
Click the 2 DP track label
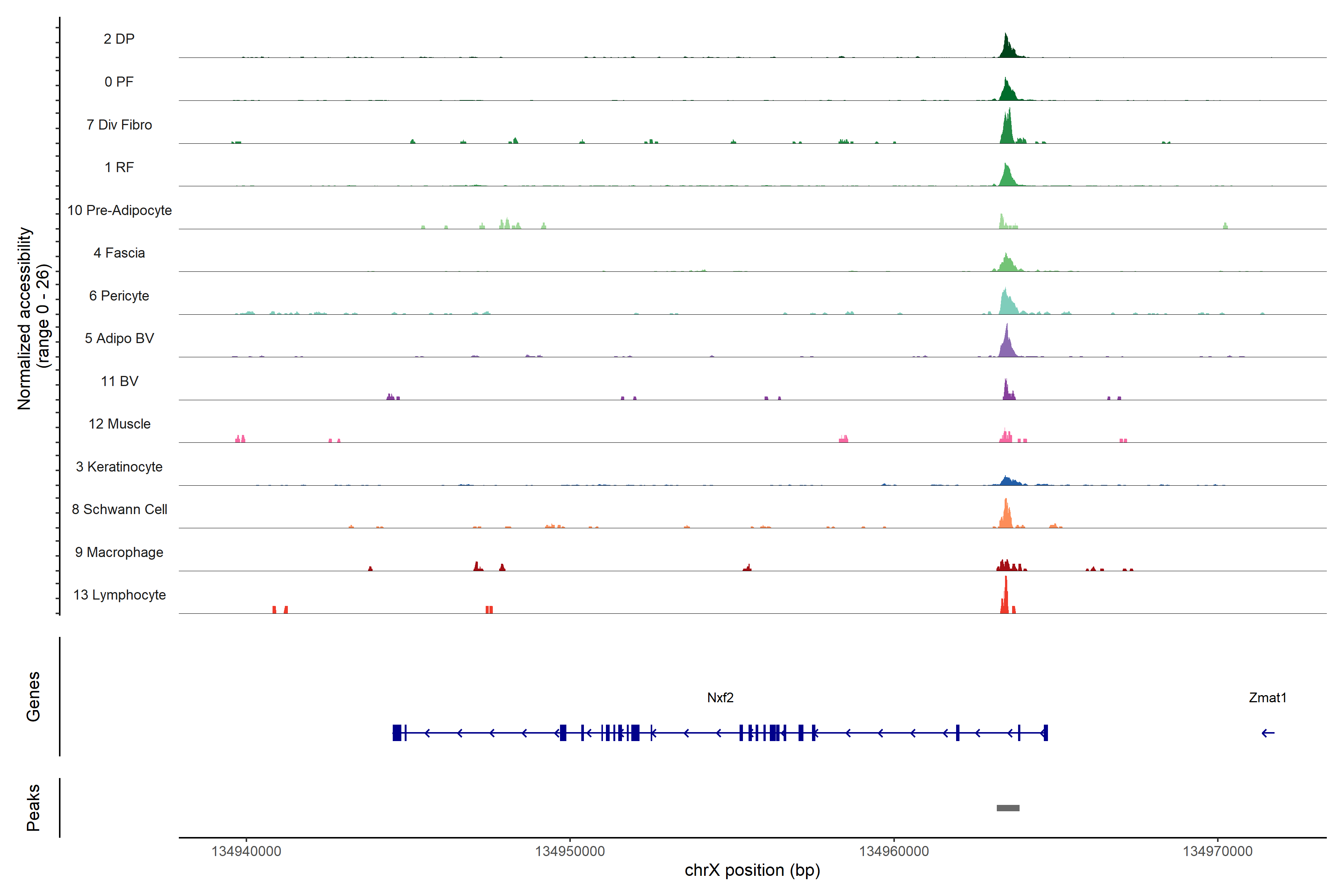coord(119,39)
